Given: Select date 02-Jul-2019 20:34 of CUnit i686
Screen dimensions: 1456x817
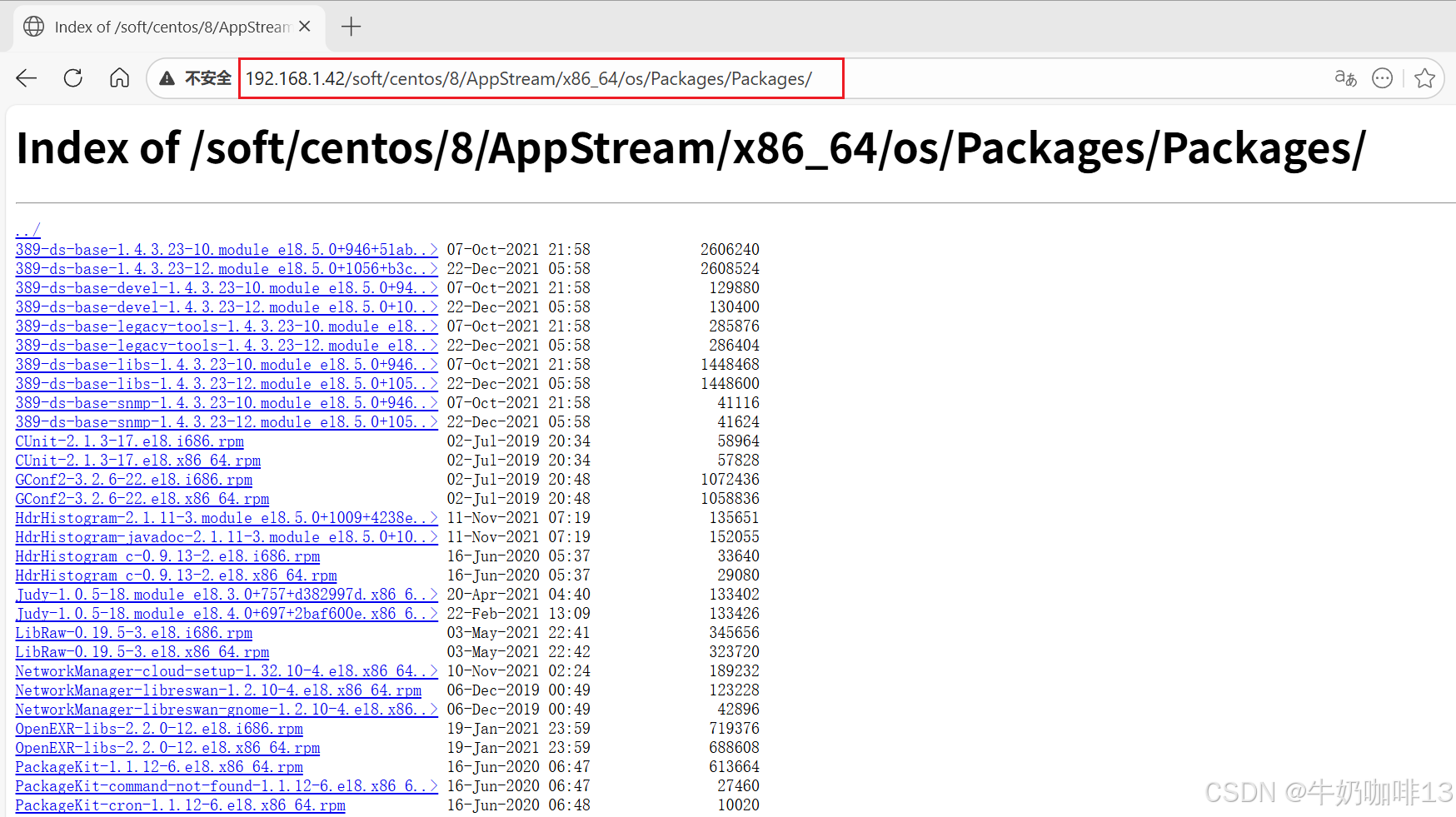Looking at the screenshot, I should pos(518,441).
